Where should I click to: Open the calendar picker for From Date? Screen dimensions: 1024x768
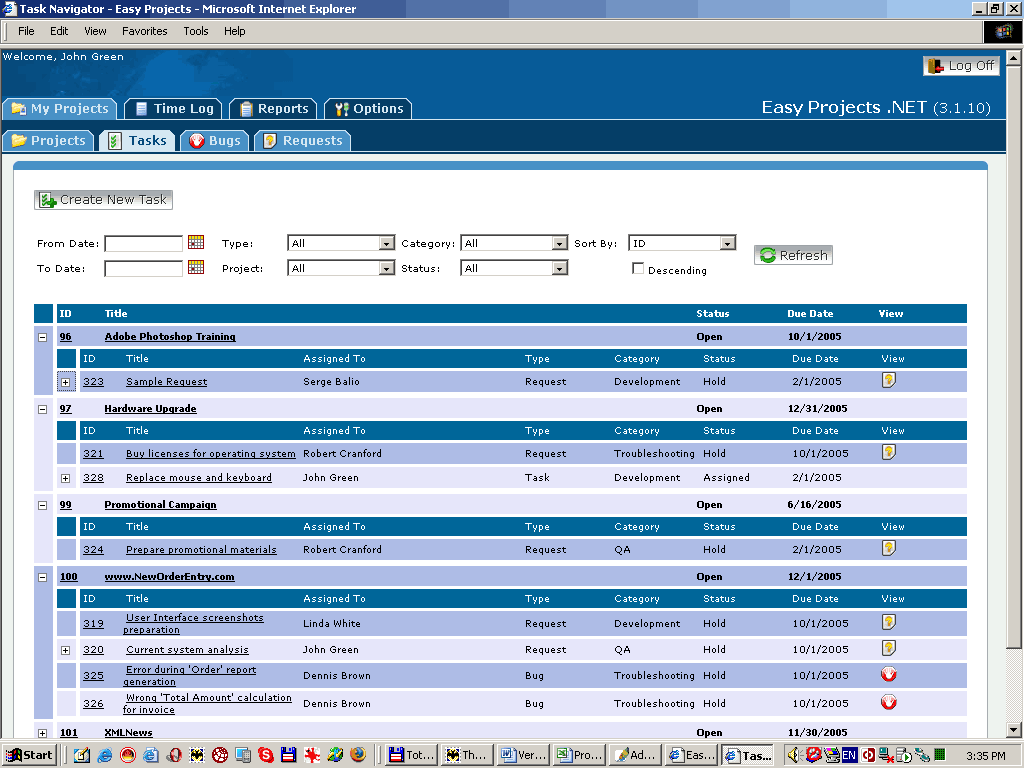196,242
